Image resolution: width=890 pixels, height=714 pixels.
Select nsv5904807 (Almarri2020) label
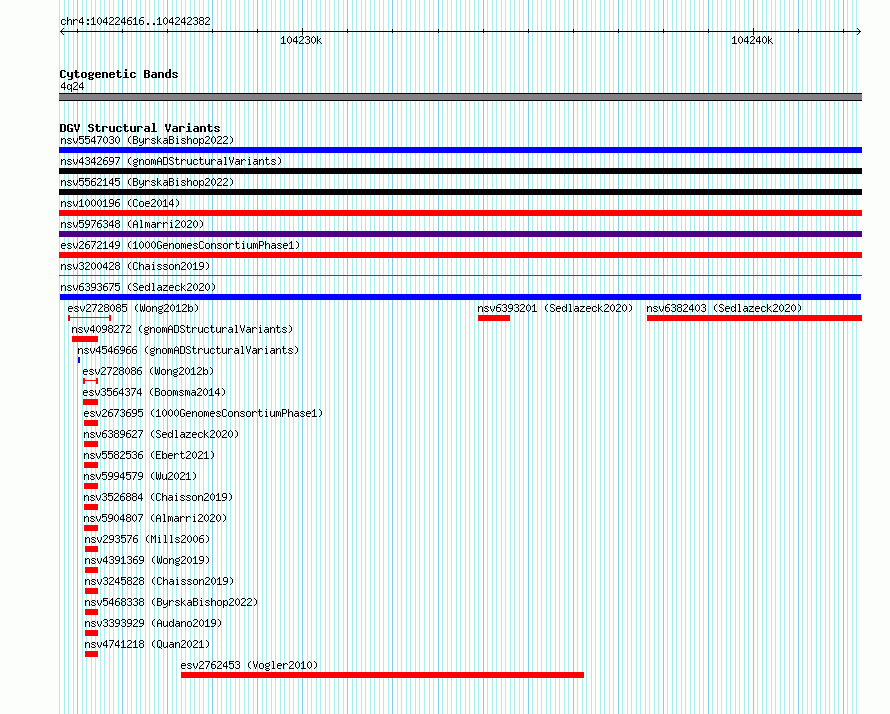[x=155, y=518]
